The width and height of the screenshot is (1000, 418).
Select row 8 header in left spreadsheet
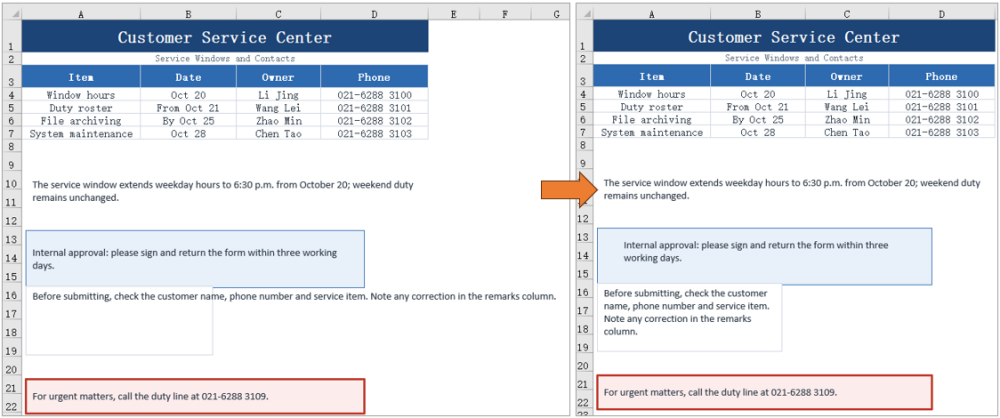coord(10,147)
